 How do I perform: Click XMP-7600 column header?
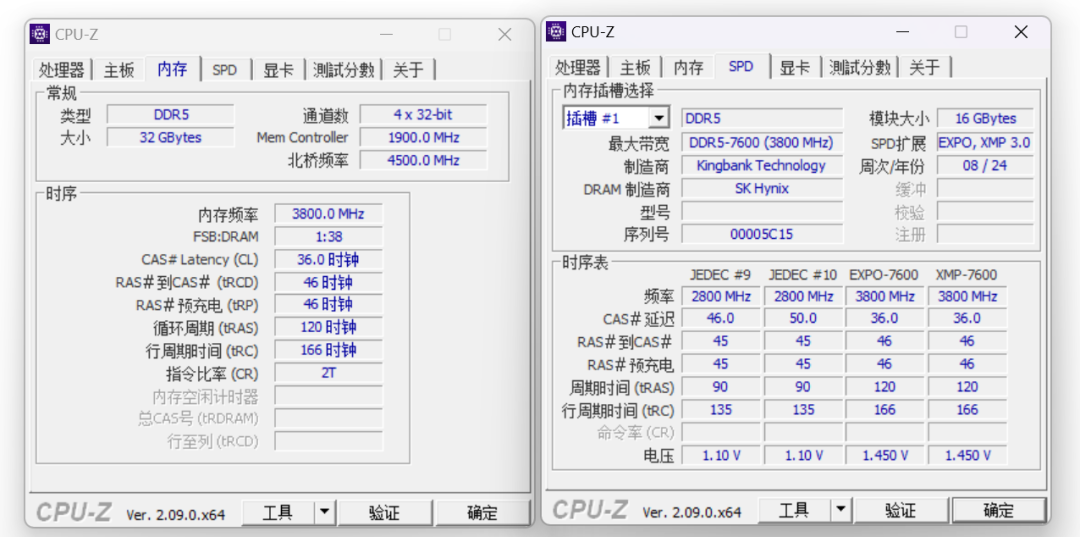966,275
